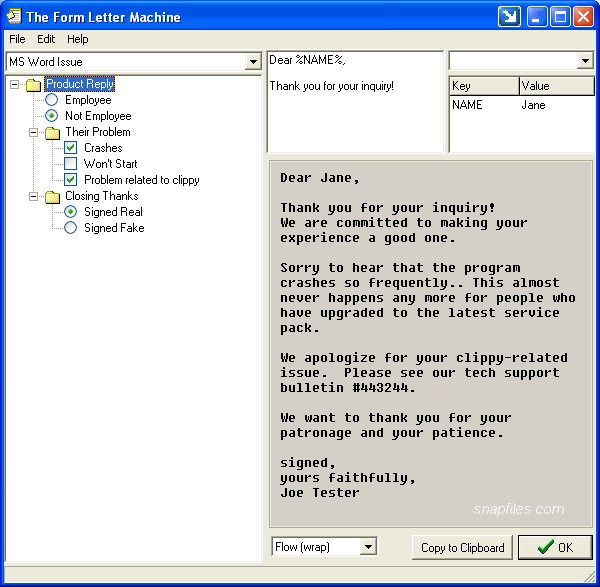Minimize the Form Letter Machine window
The height and width of the screenshot is (587, 600).
coord(537,17)
